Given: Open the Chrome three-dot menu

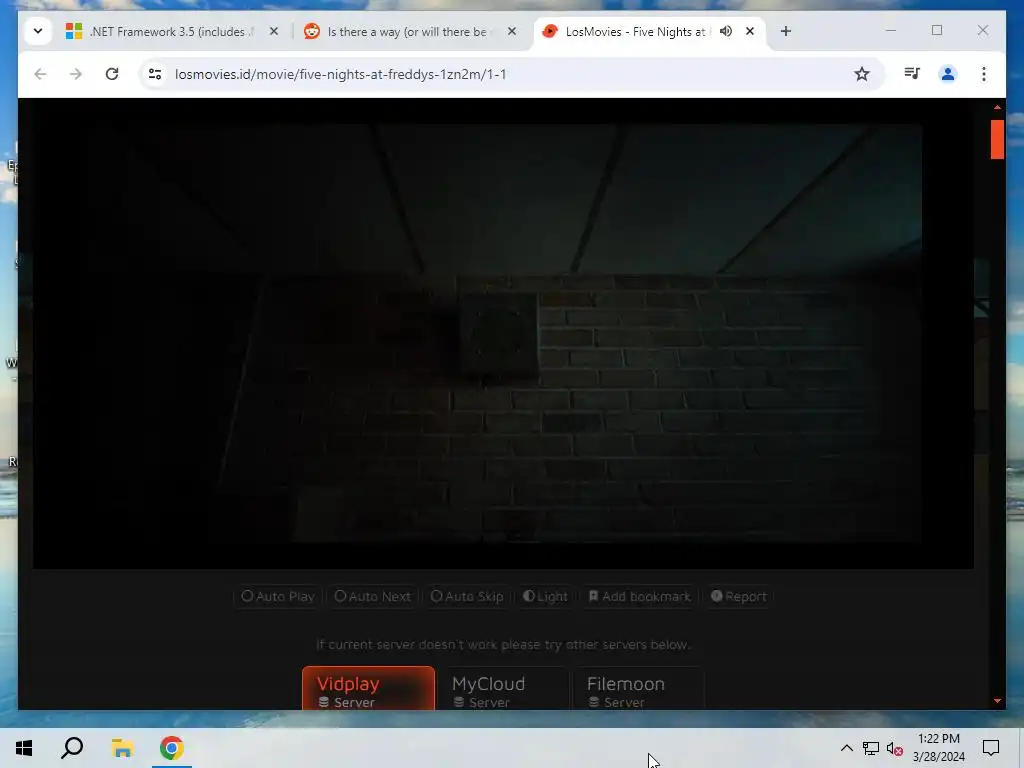Looking at the screenshot, I should click(984, 74).
